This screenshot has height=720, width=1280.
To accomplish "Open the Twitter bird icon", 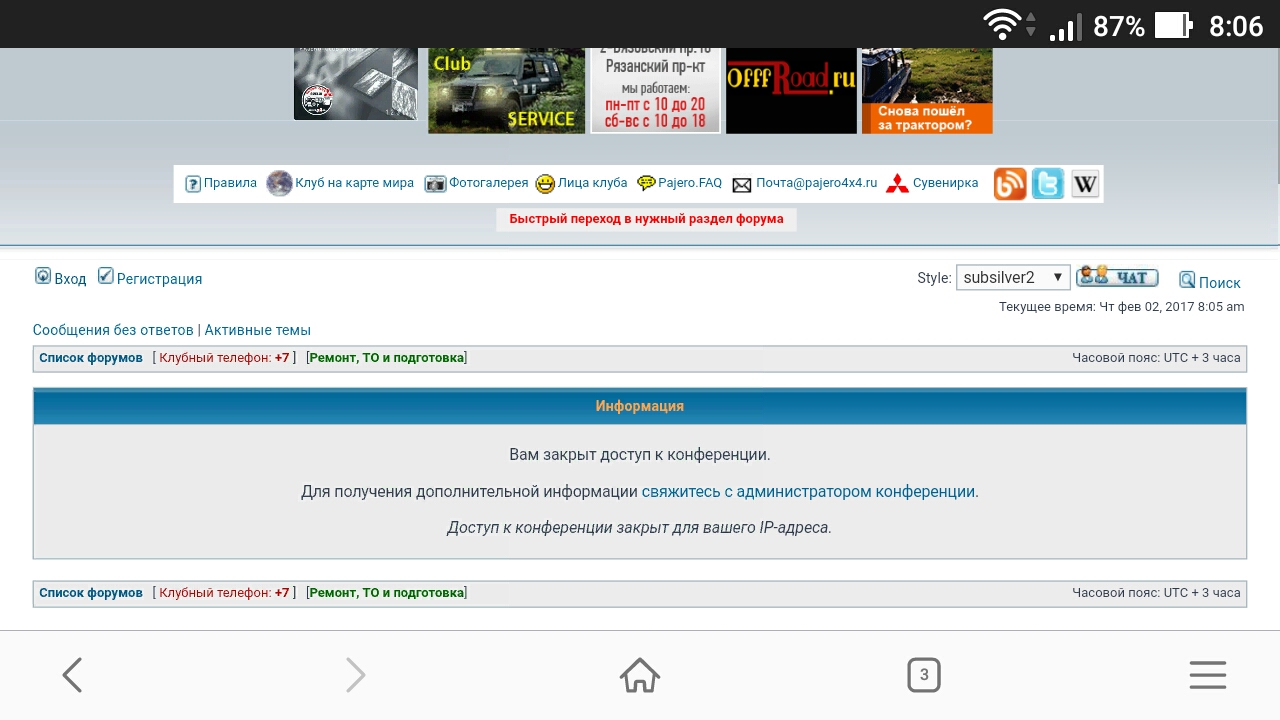I will [x=1048, y=184].
